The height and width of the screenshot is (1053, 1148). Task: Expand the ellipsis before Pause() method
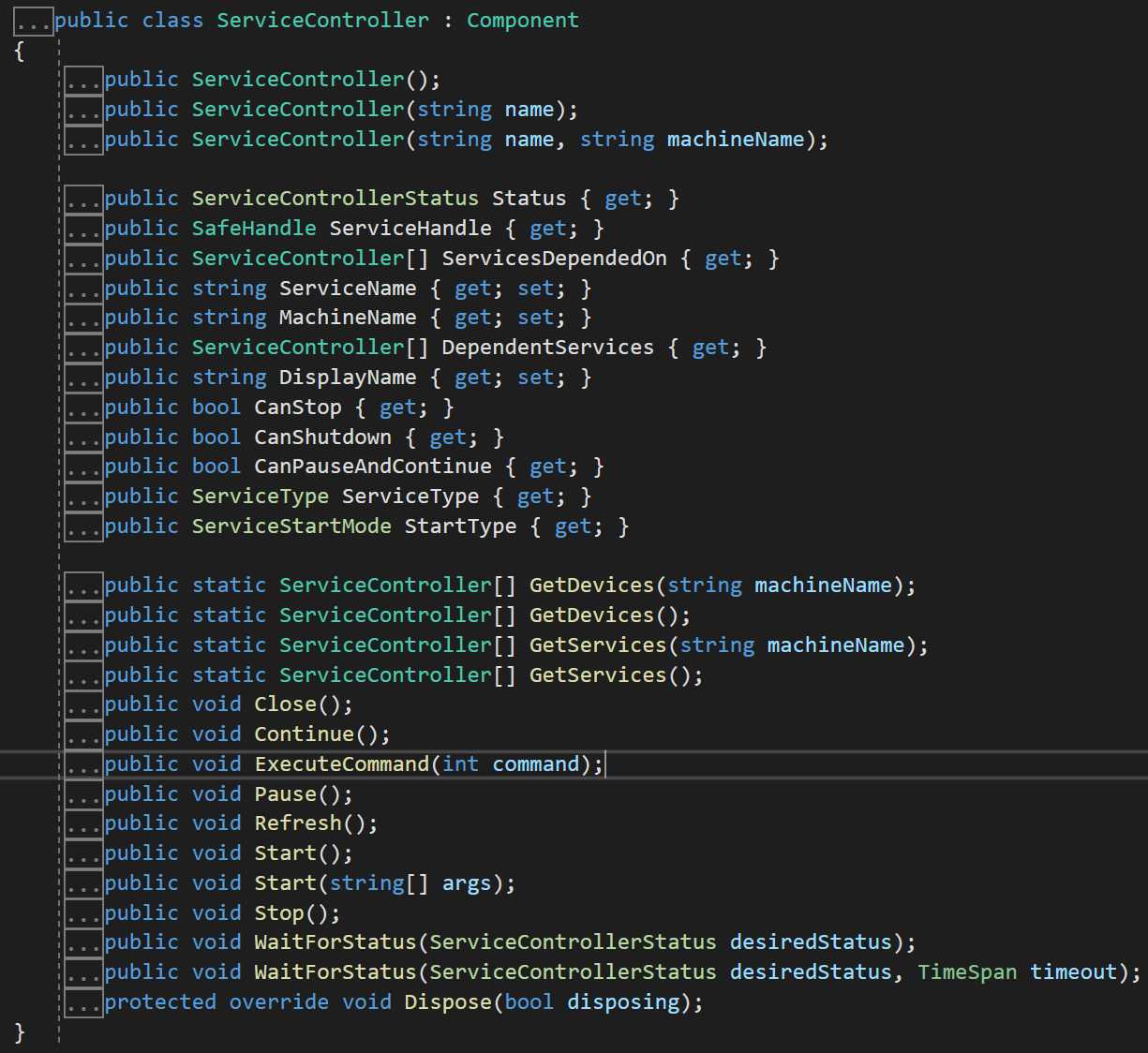pos(84,795)
